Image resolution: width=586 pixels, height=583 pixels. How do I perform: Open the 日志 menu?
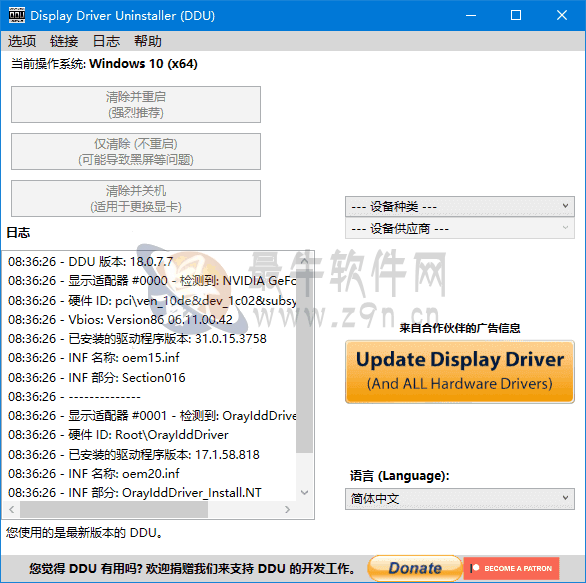[x=106, y=41]
